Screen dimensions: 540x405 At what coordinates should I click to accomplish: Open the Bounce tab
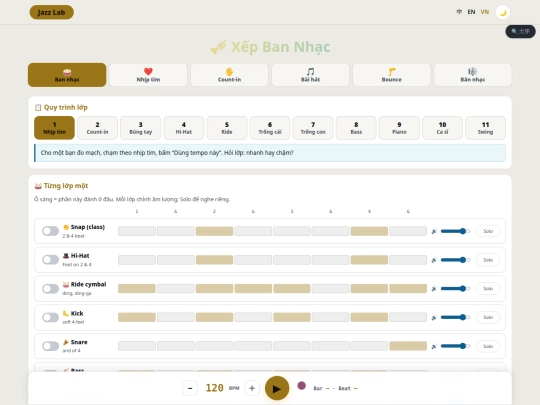pos(392,75)
